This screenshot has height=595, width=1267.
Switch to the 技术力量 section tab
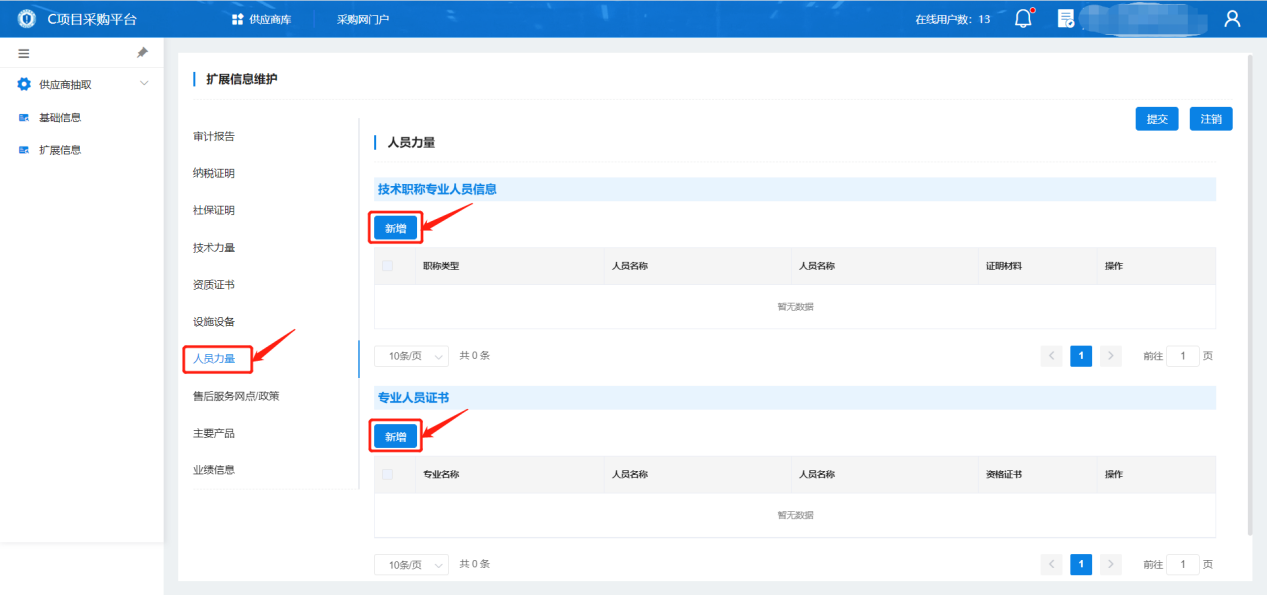tap(214, 248)
